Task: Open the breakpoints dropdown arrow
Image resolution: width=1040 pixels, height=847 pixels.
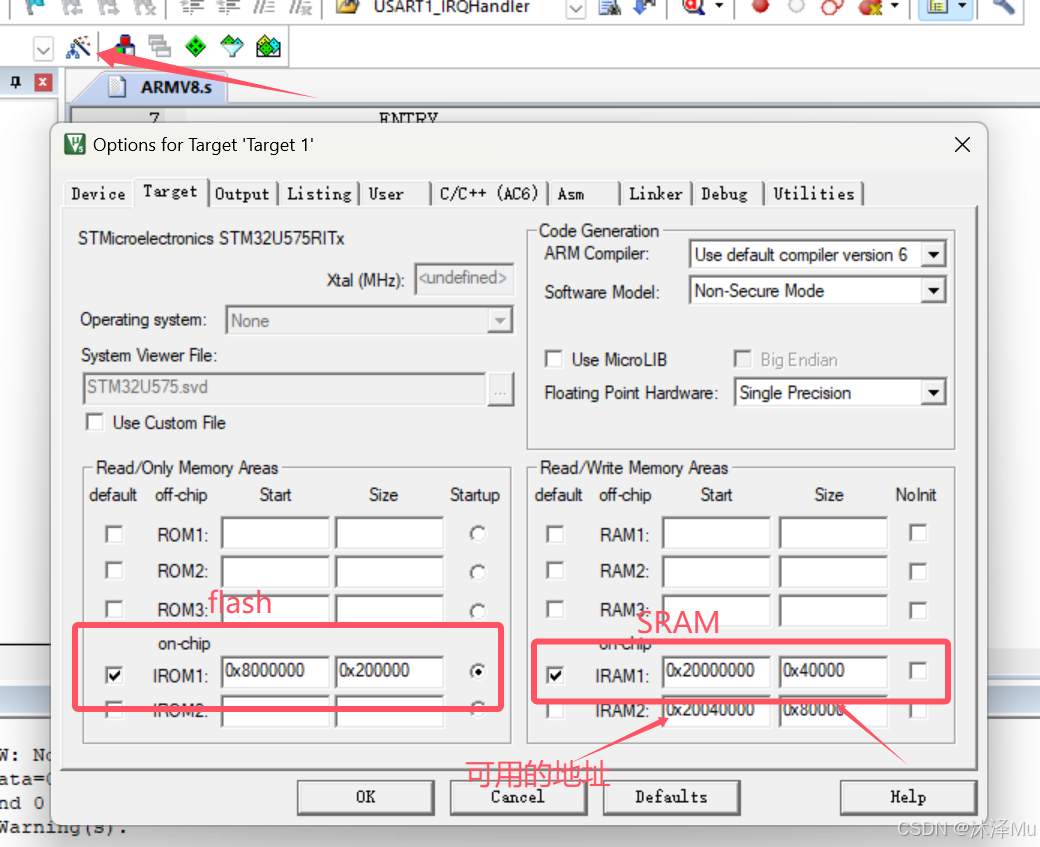Action: pyautogui.click(x=894, y=7)
